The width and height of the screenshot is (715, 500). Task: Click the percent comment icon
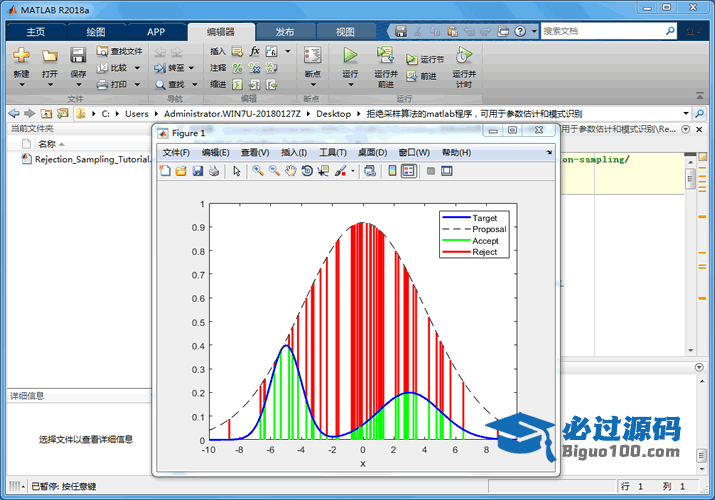[x=238, y=68]
